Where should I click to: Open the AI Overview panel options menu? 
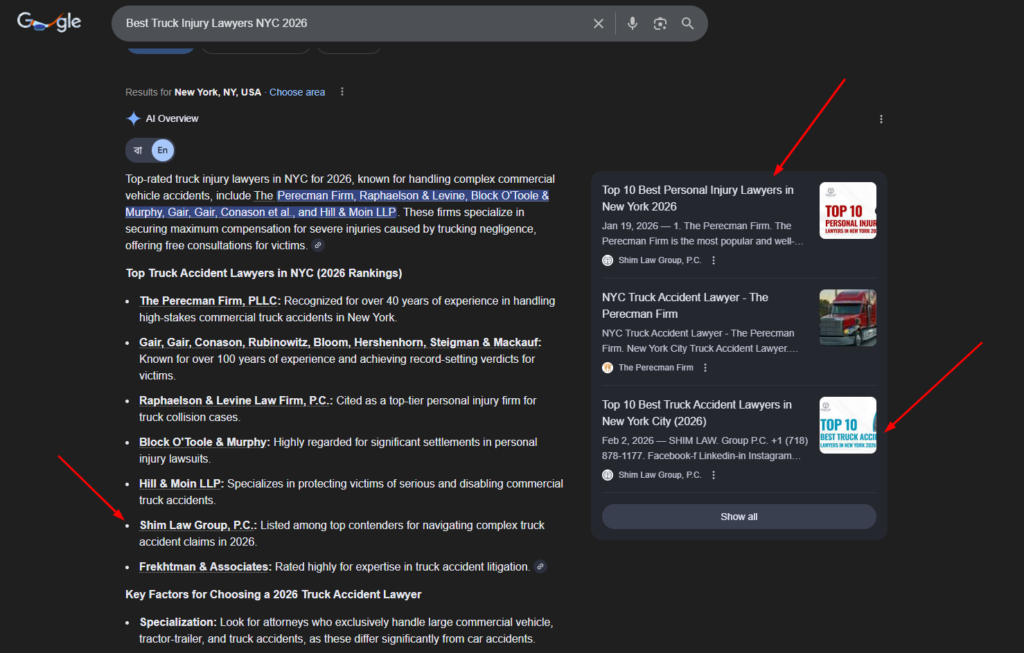(x=881, y=118)
